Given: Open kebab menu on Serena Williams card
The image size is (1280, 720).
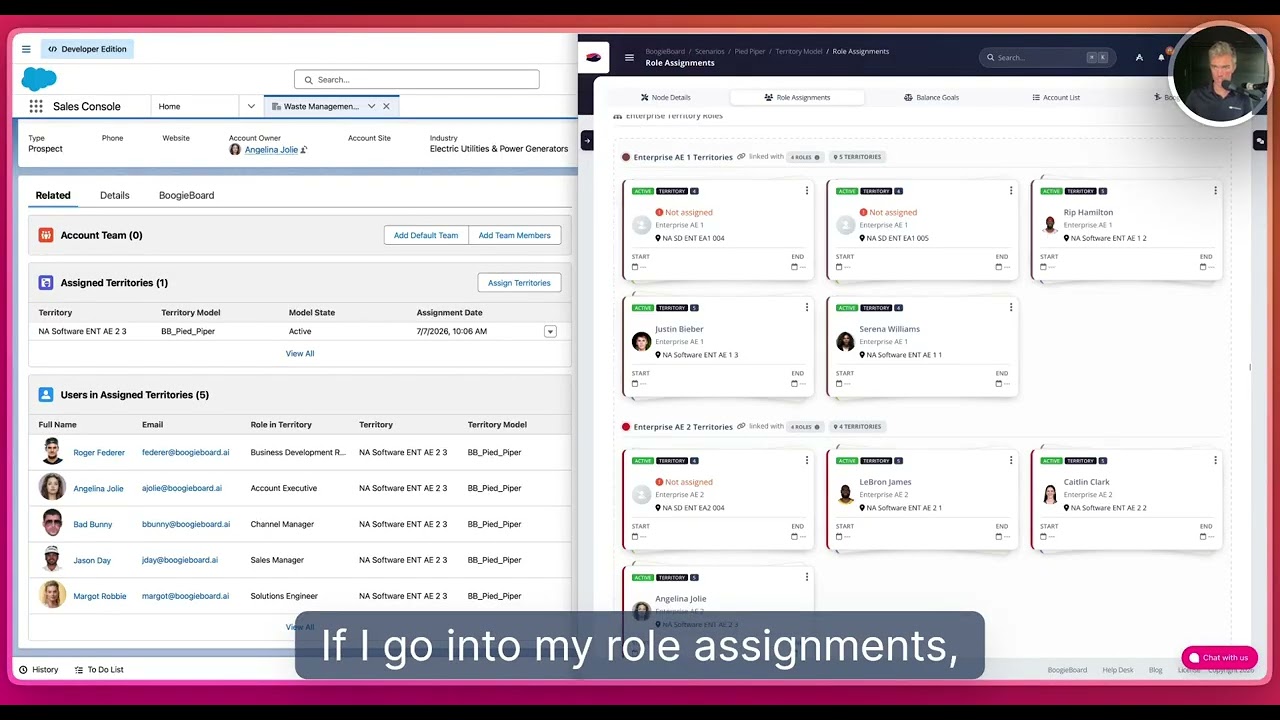Looking at the screenshot, I should click(x=1011, y=307).
